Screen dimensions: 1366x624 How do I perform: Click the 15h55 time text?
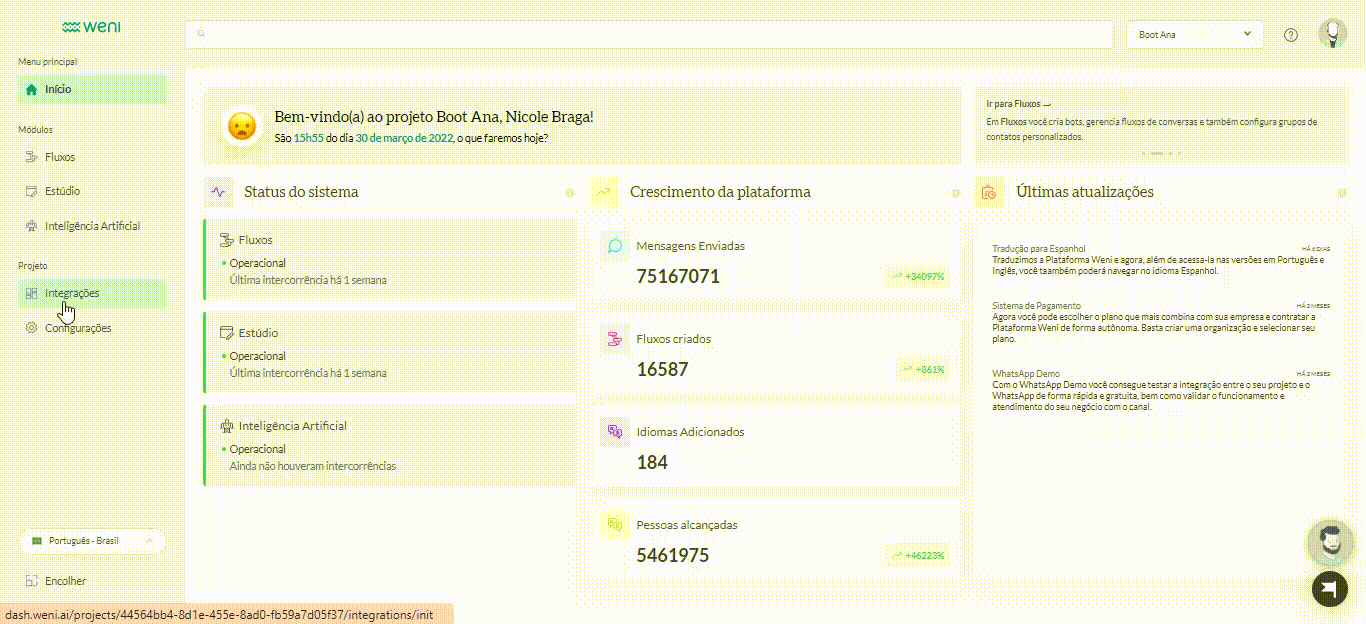tap(308, 138)
